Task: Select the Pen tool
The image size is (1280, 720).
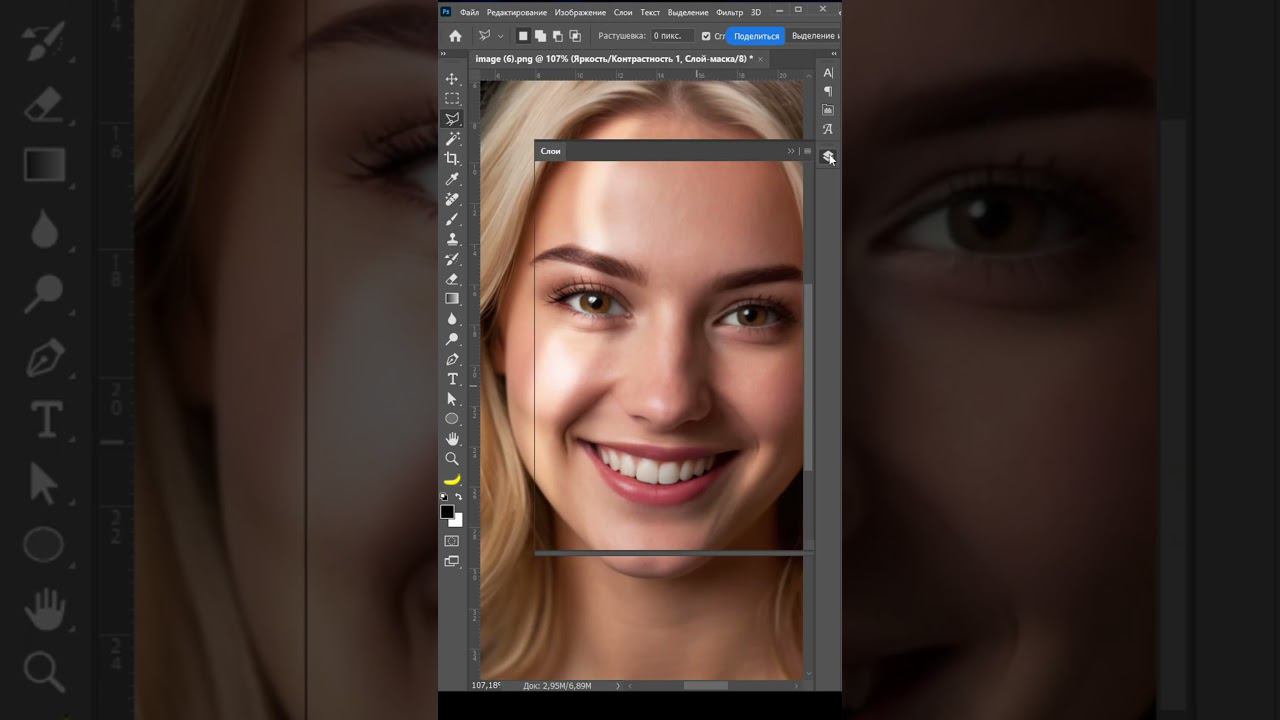Action: pyautogui.click(x=452, y=359)
